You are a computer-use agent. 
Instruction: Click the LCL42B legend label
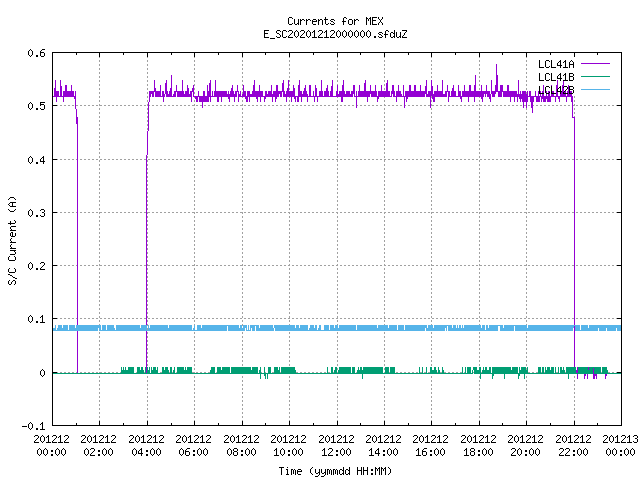click(556, 90)
